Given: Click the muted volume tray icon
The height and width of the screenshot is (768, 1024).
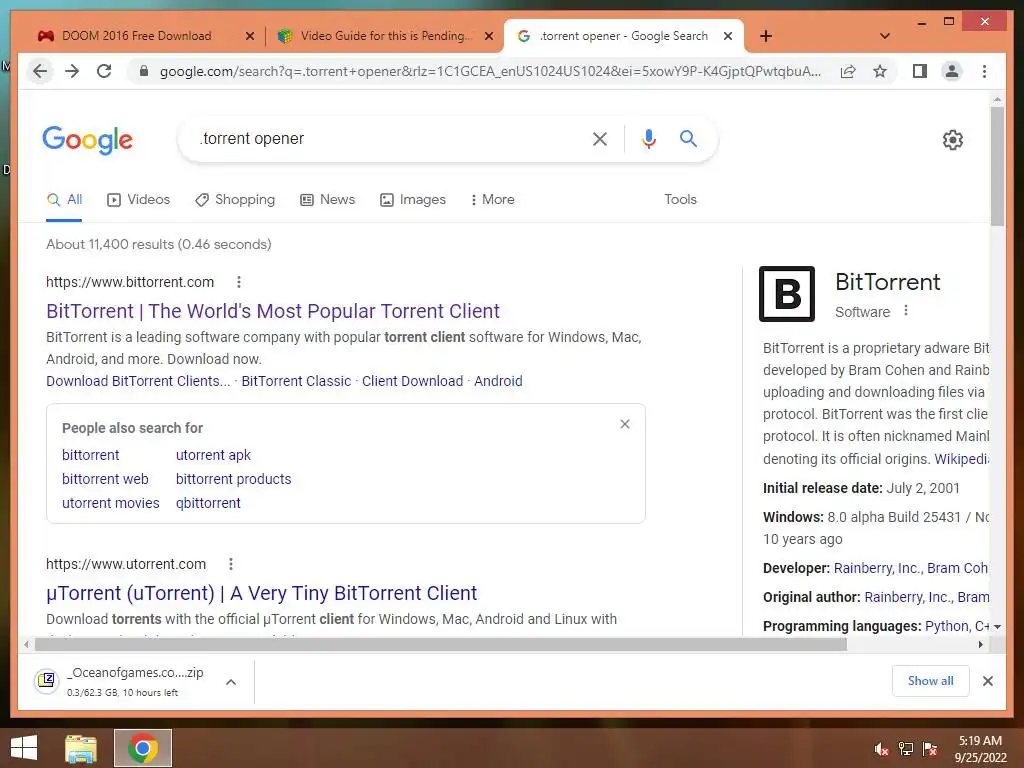Looking at the screenshot, I should click(882, 749).
